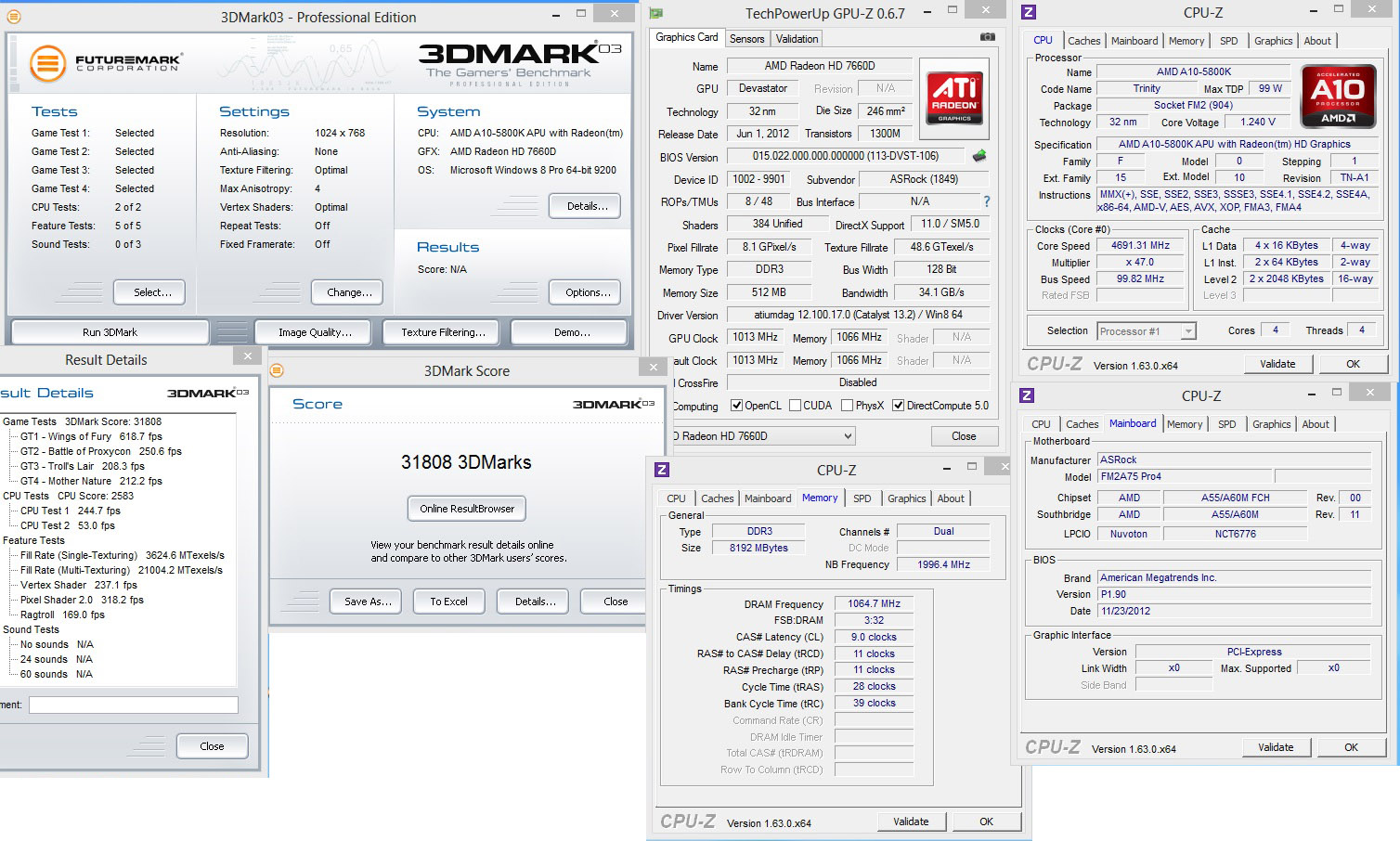Switch to the Sensors tab in GPU-Z
This screenshot has height=841, width=1400.
746,39
